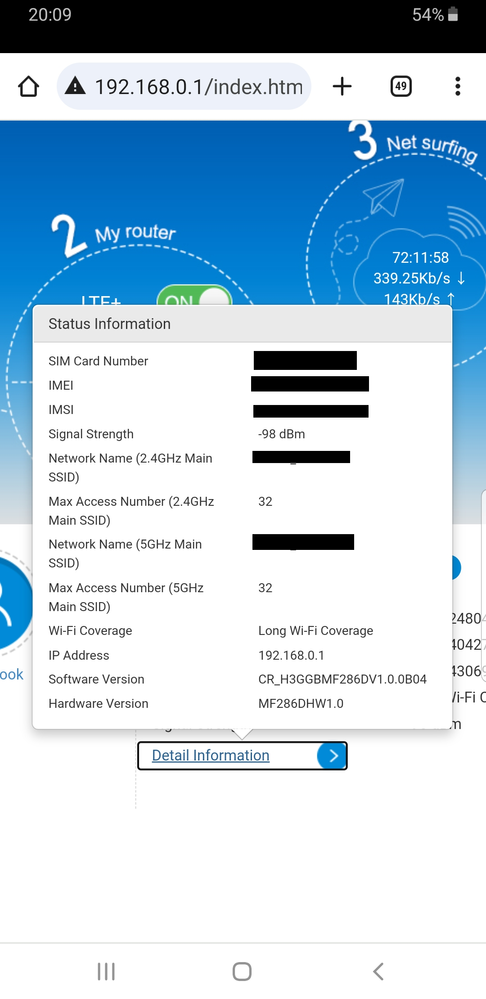This screenshot has height=999, width=486.
Task: Tap the not-secure warning triangle icon
Action: click(75, 86)
